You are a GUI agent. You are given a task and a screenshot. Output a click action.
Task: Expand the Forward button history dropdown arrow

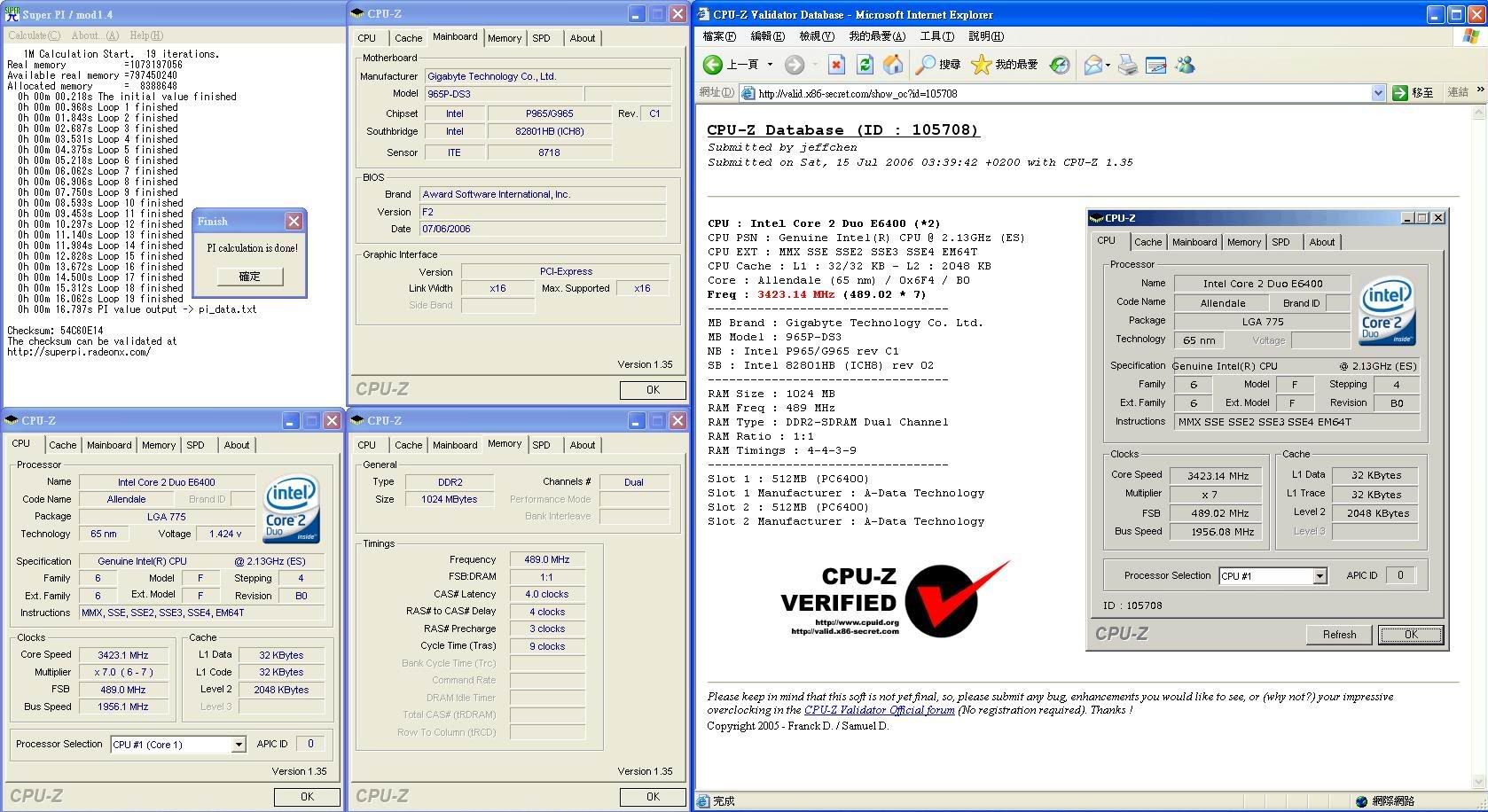pyautogui.click(x=814, y=65)
